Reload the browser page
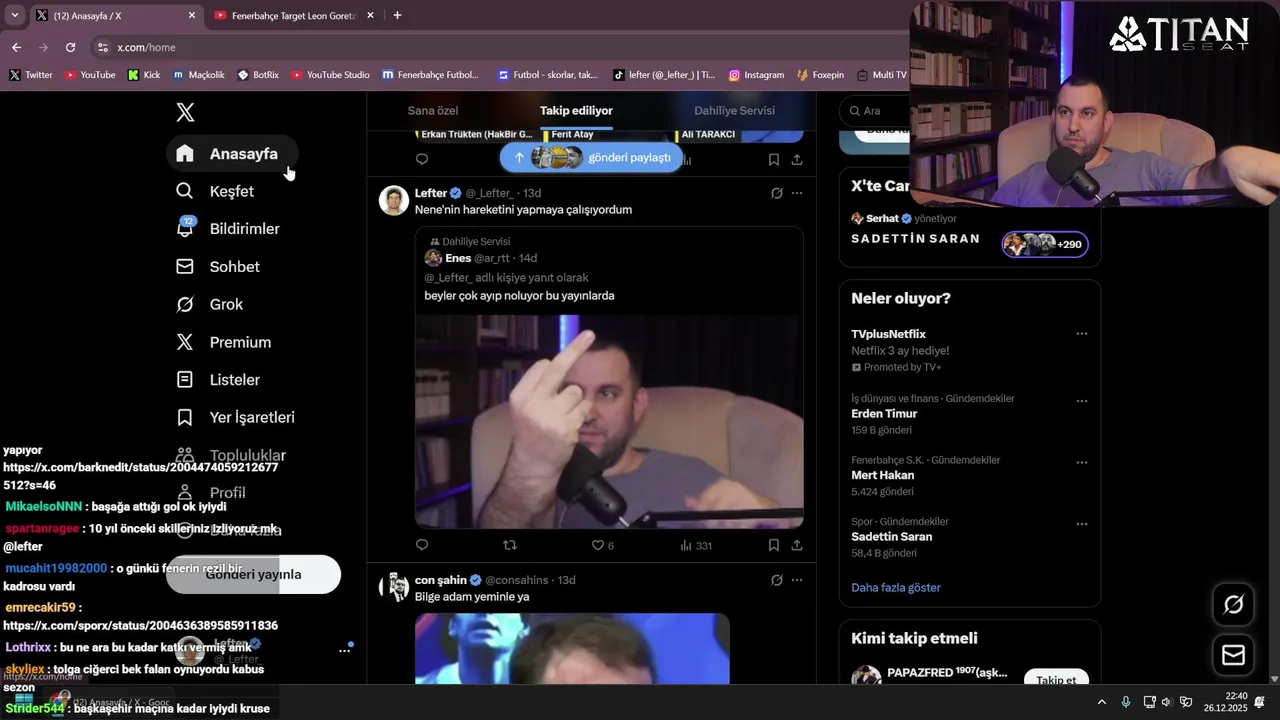This screenshot has width=1280, height=720. (70, 47)
